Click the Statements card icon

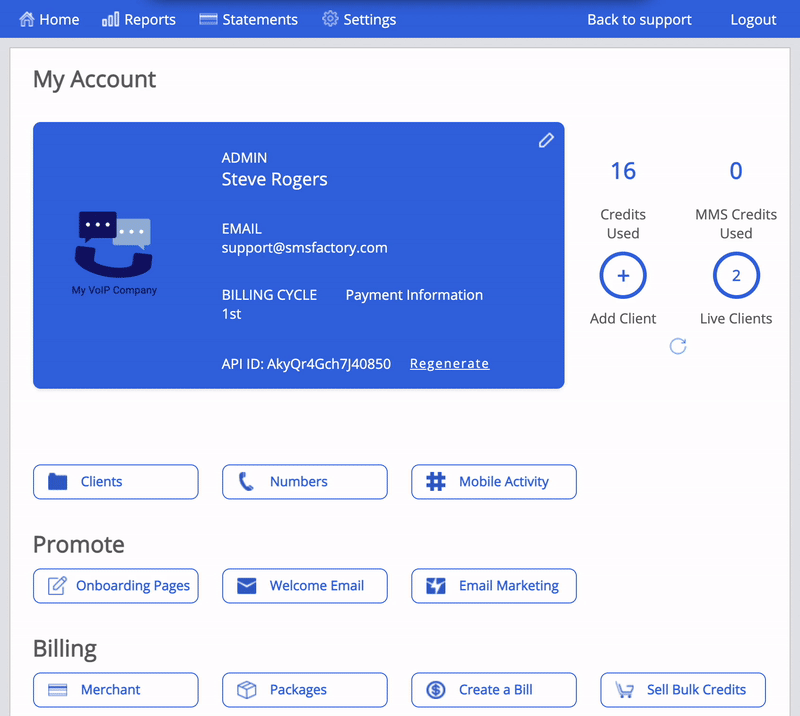(x=208, y=19)
